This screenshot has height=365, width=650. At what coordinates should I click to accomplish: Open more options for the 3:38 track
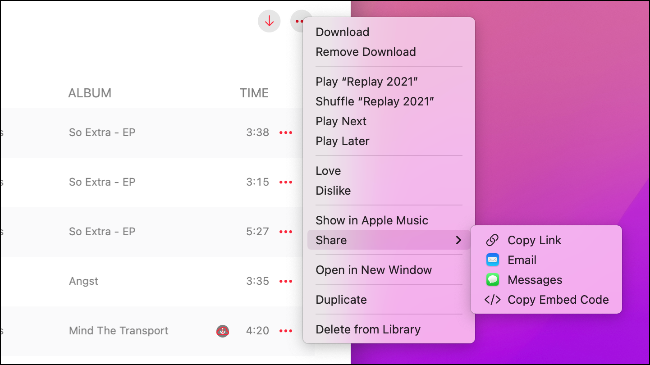click(286, 133)
